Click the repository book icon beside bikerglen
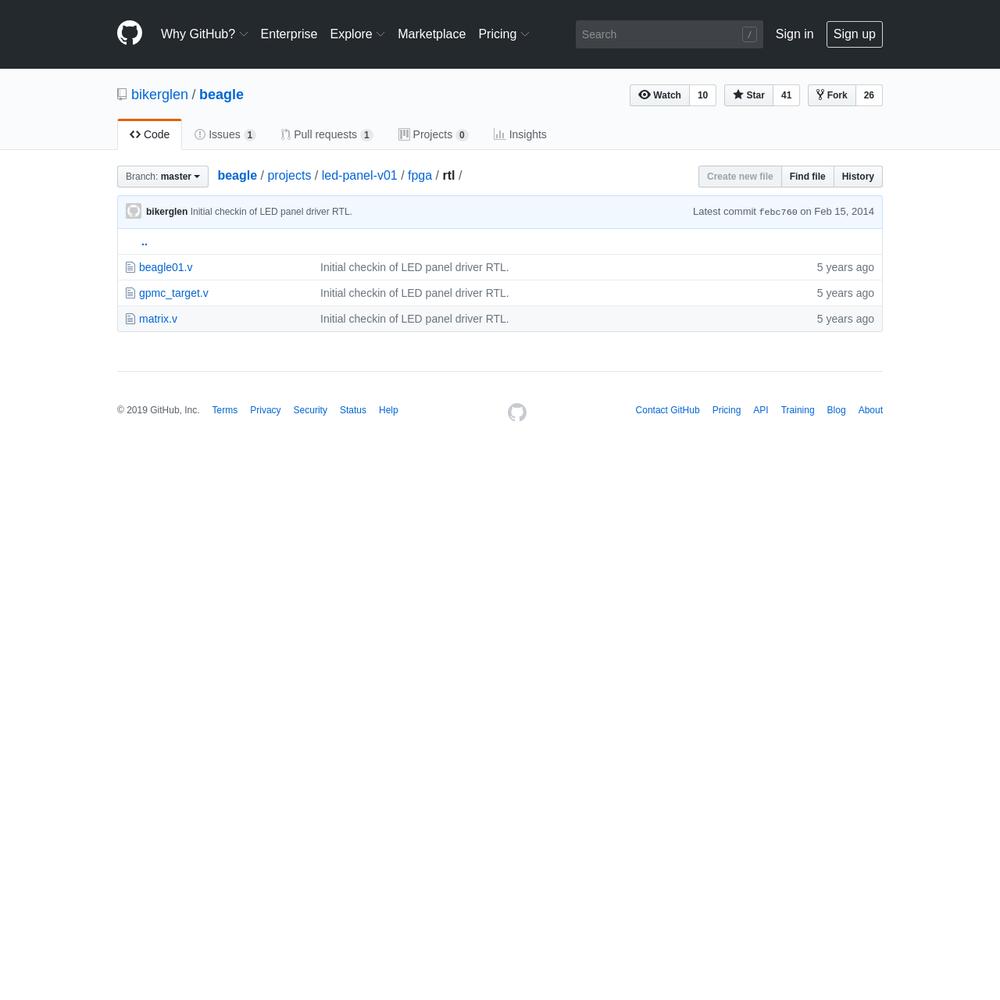This screenshot has width=1000, height=1000. click(x=122, y=95)
